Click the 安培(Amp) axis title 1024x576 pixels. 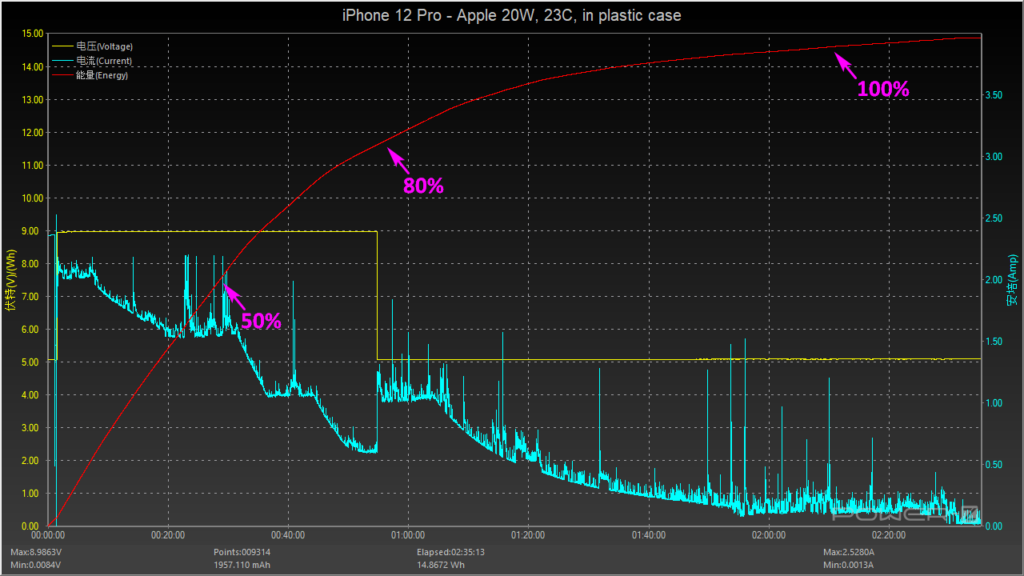tap(1012, 280)
